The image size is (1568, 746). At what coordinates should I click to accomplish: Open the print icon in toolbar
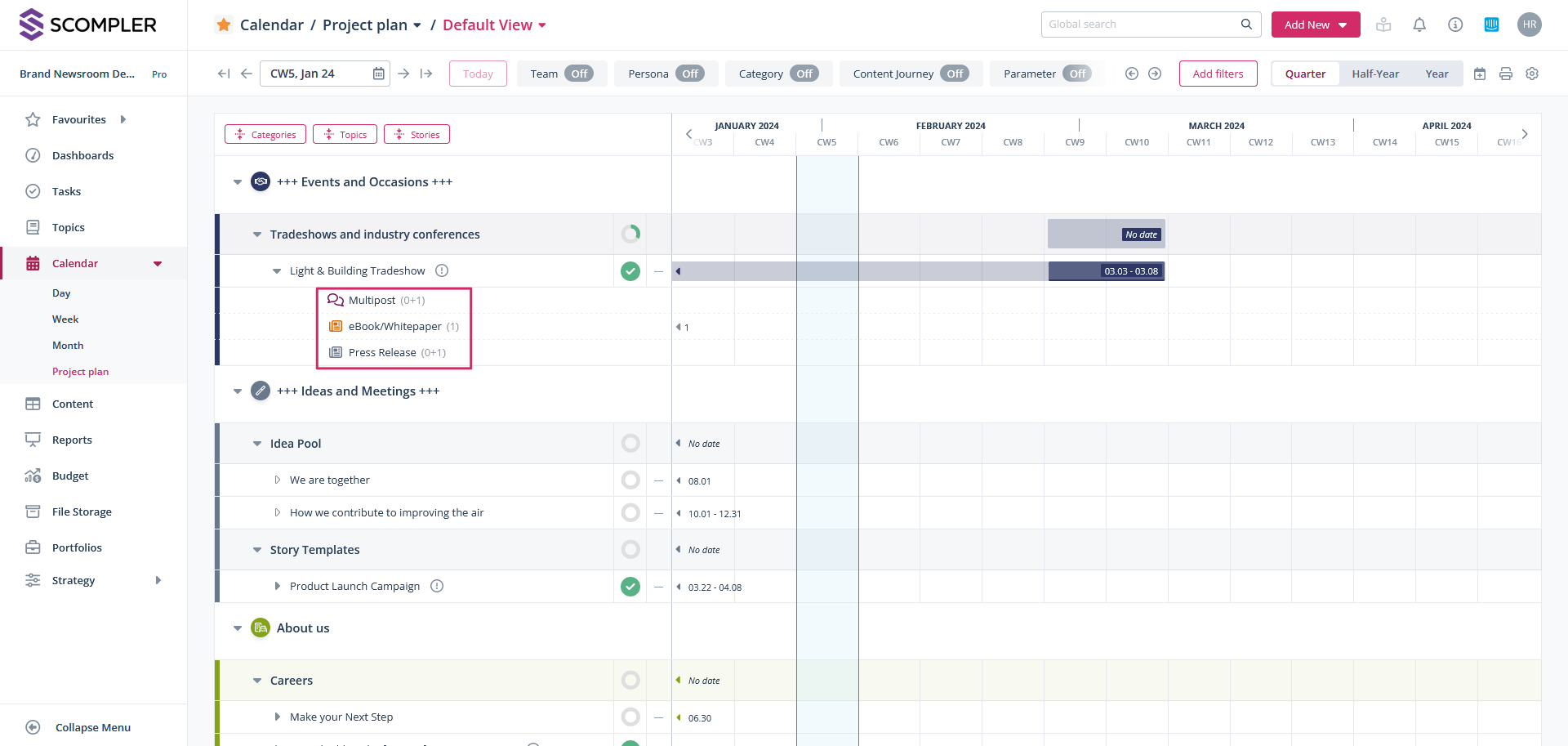(x=1506, y=74)
